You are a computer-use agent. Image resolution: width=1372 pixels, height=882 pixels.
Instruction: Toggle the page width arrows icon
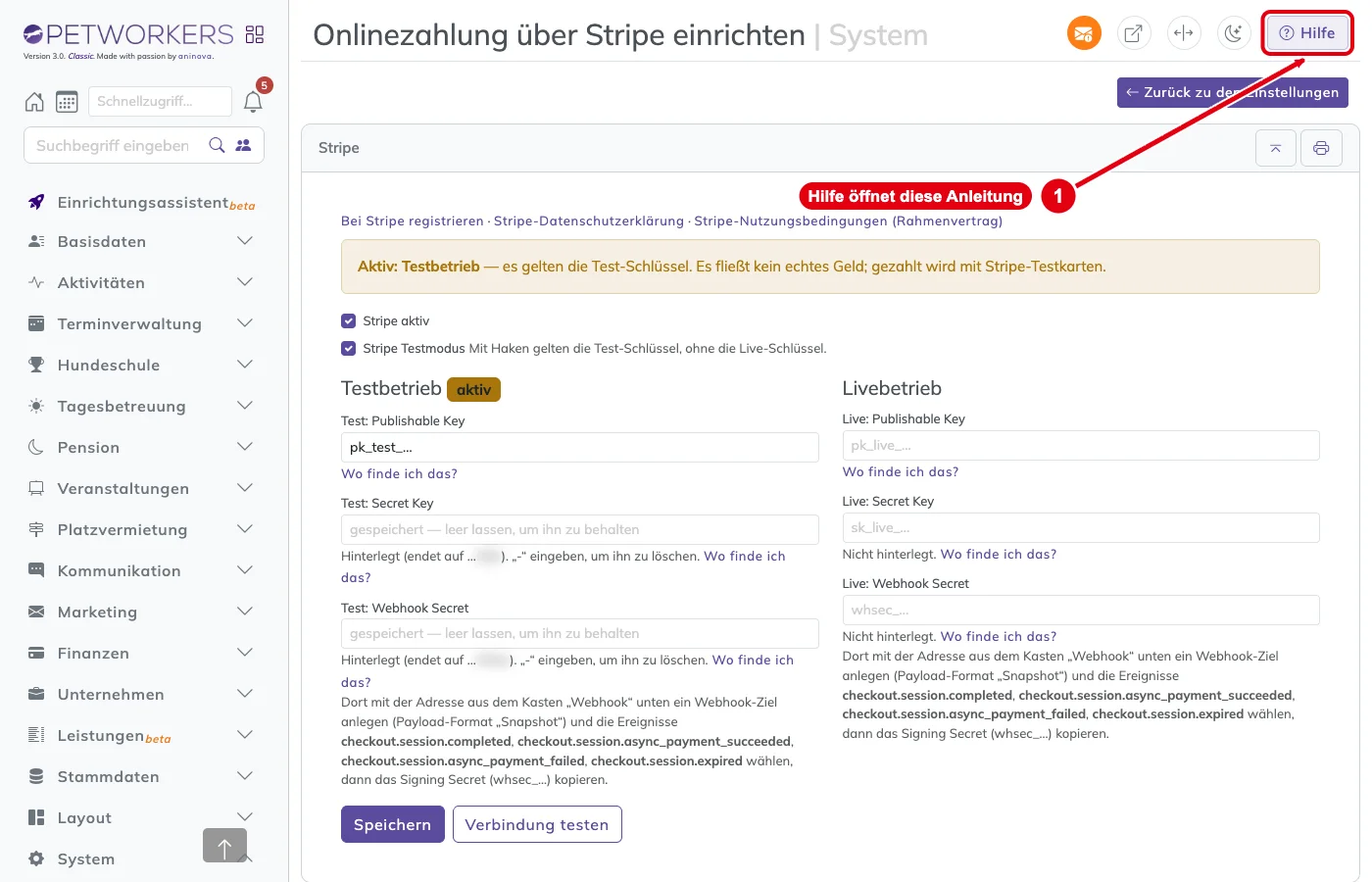pos(1184,33)
